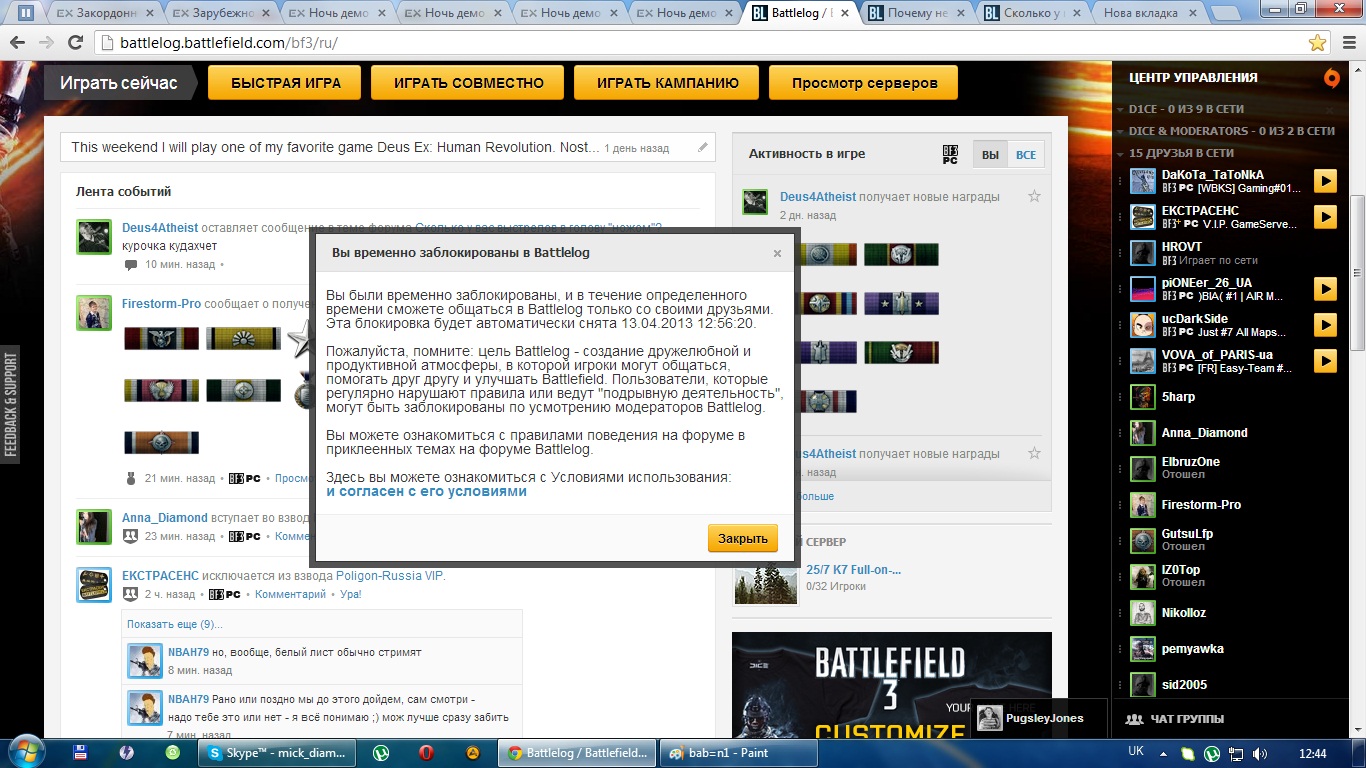Open the system tray volume control
1366x768 pixels.
tap(1260, 753)
